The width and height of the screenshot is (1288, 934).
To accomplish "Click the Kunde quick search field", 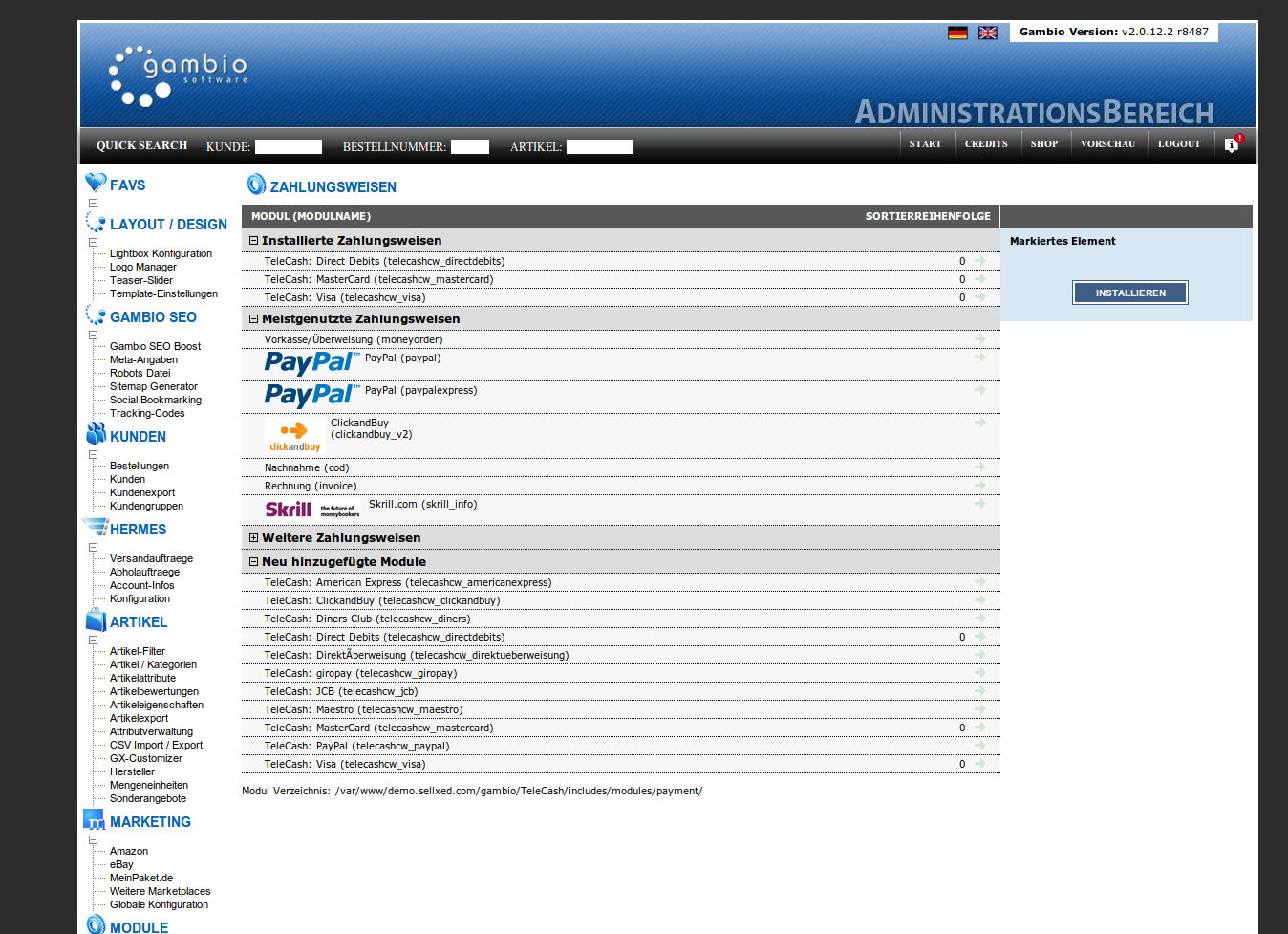I will click(288, 147).
